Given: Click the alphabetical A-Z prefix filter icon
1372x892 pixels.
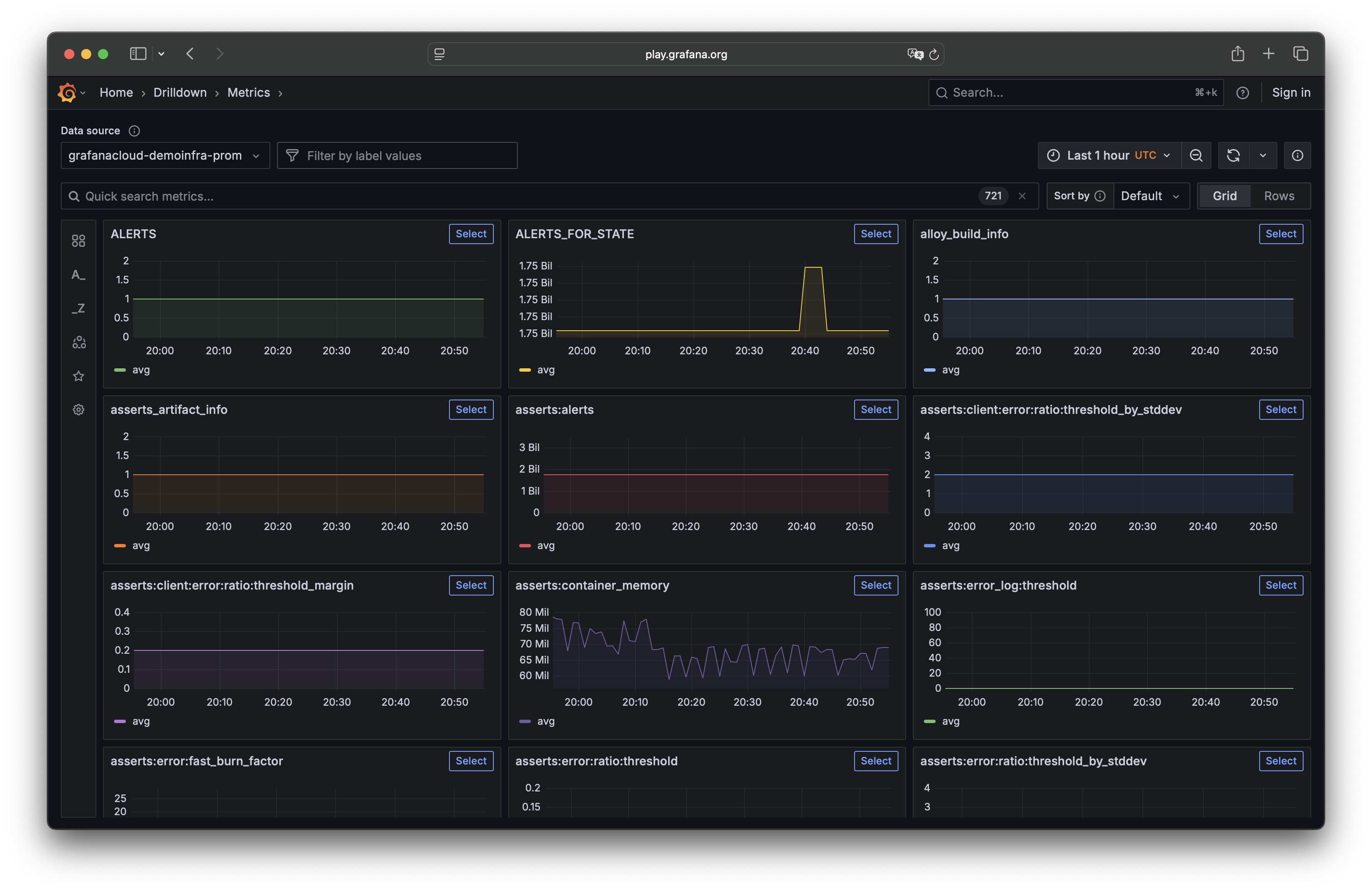Looking at the screenshot, I should click(79, 275).
